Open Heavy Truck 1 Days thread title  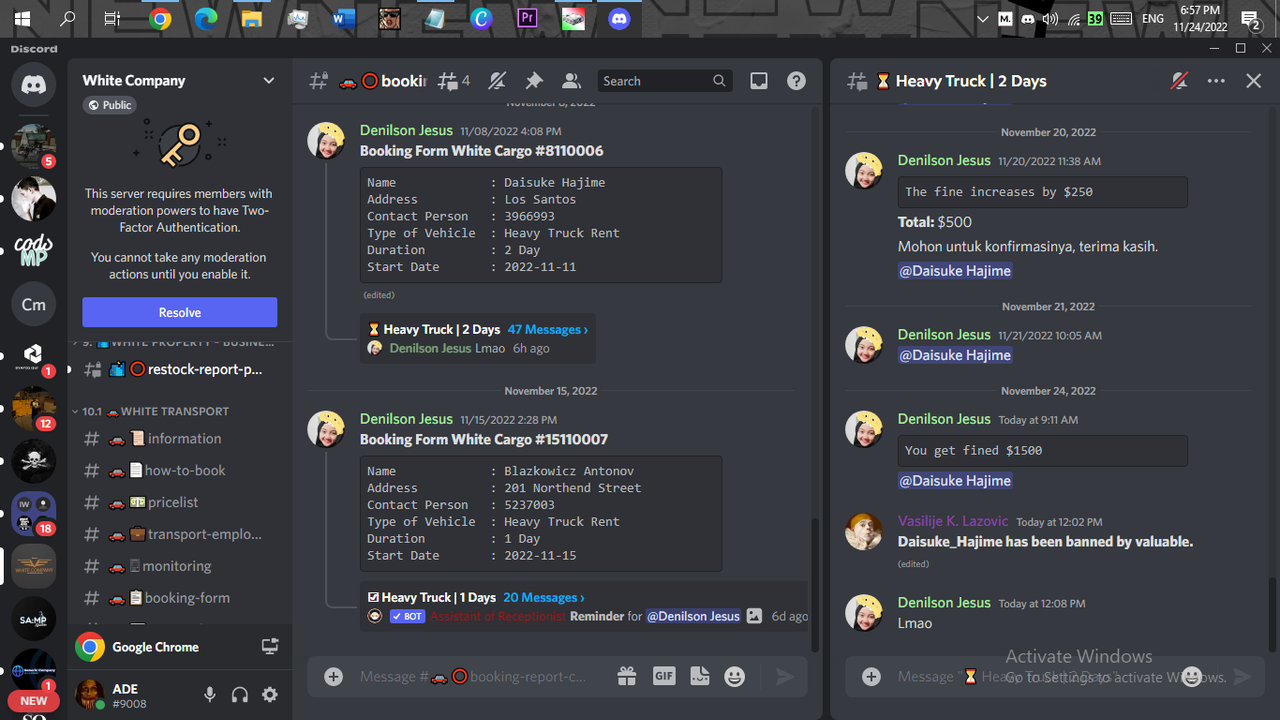pyautogui.click(x=439, y=597)
